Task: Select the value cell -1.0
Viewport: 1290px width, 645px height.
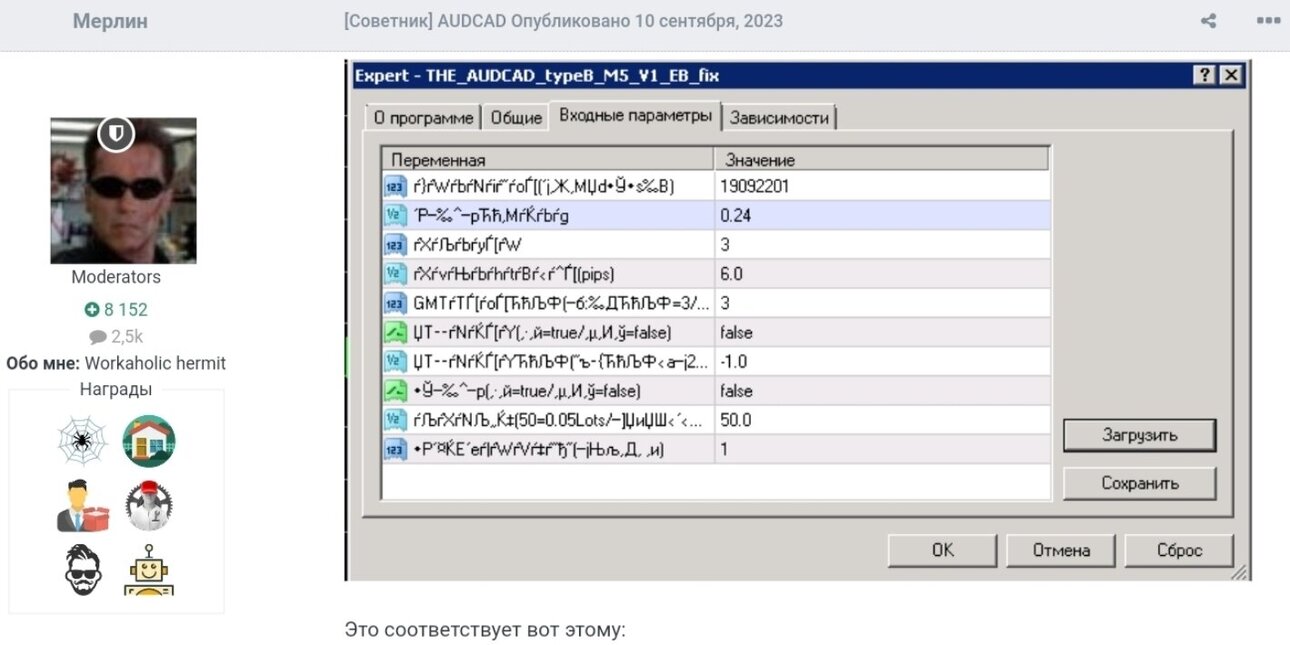Action: [x=882, y=361]
